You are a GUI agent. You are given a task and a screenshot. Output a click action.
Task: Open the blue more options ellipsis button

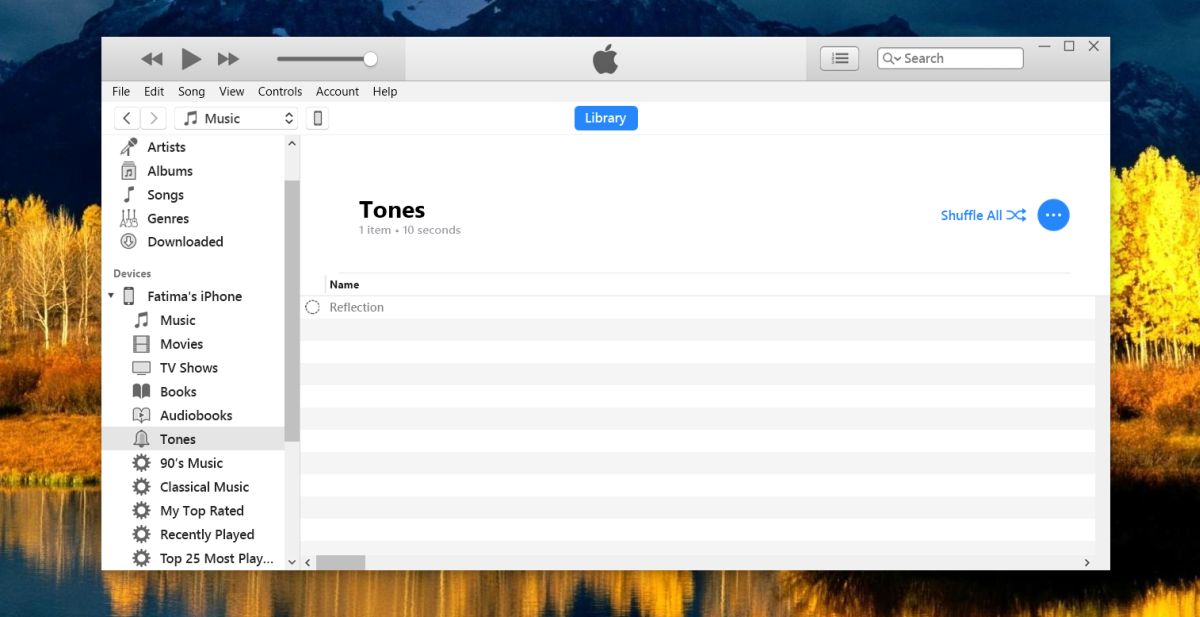pos(1053,215)
